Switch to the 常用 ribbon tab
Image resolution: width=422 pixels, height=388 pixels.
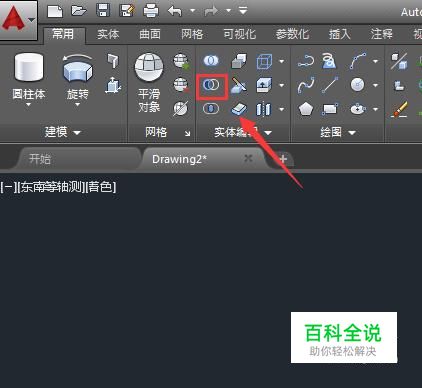pyautogui.click(x=63, y=34)
